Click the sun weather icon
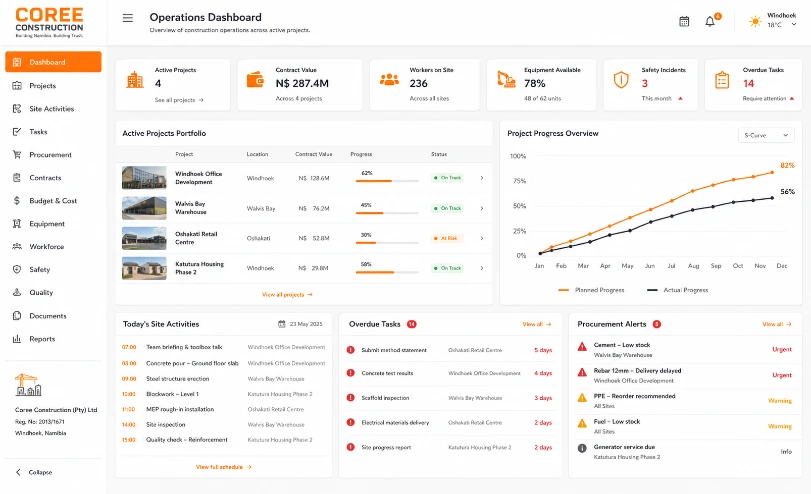 [755, 21]
